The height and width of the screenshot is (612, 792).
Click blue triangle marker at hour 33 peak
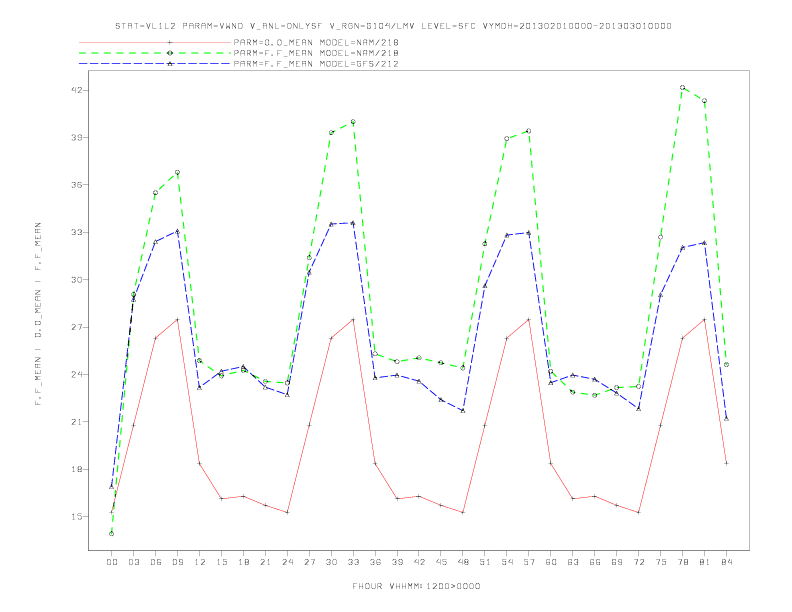(x=353, y=223)
